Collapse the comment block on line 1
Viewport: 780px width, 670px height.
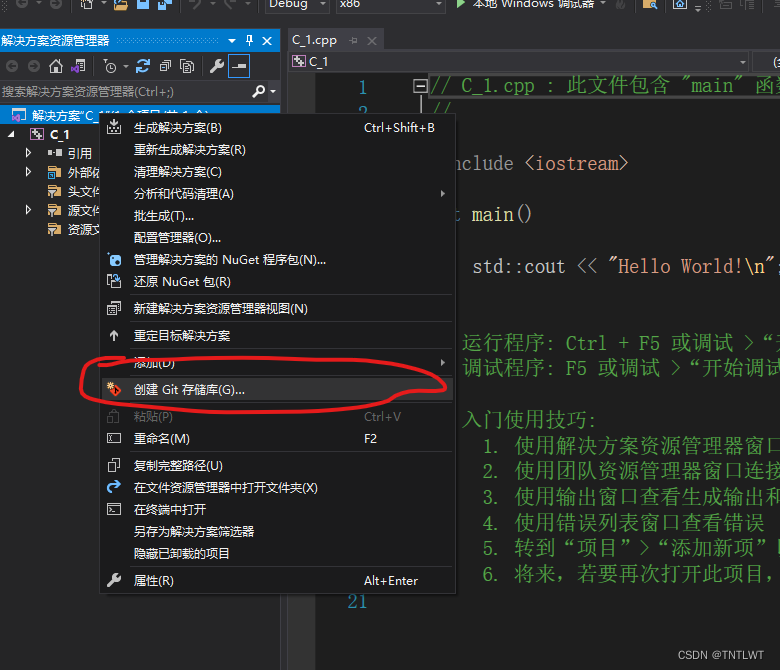pos(420,86)
